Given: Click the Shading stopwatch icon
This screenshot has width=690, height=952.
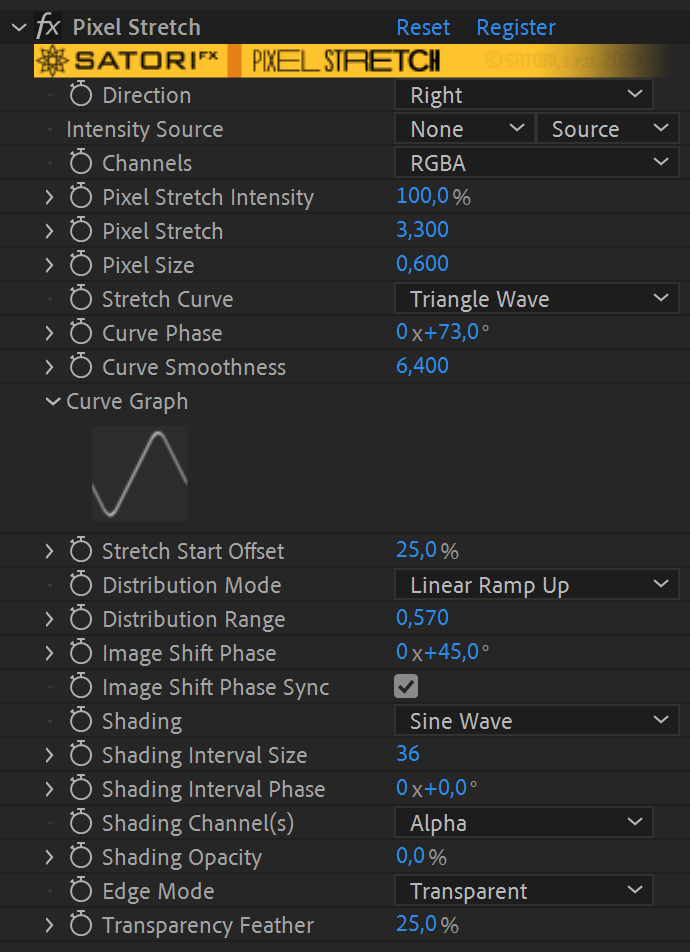Looking at the screenshot, I should [81, 721].
